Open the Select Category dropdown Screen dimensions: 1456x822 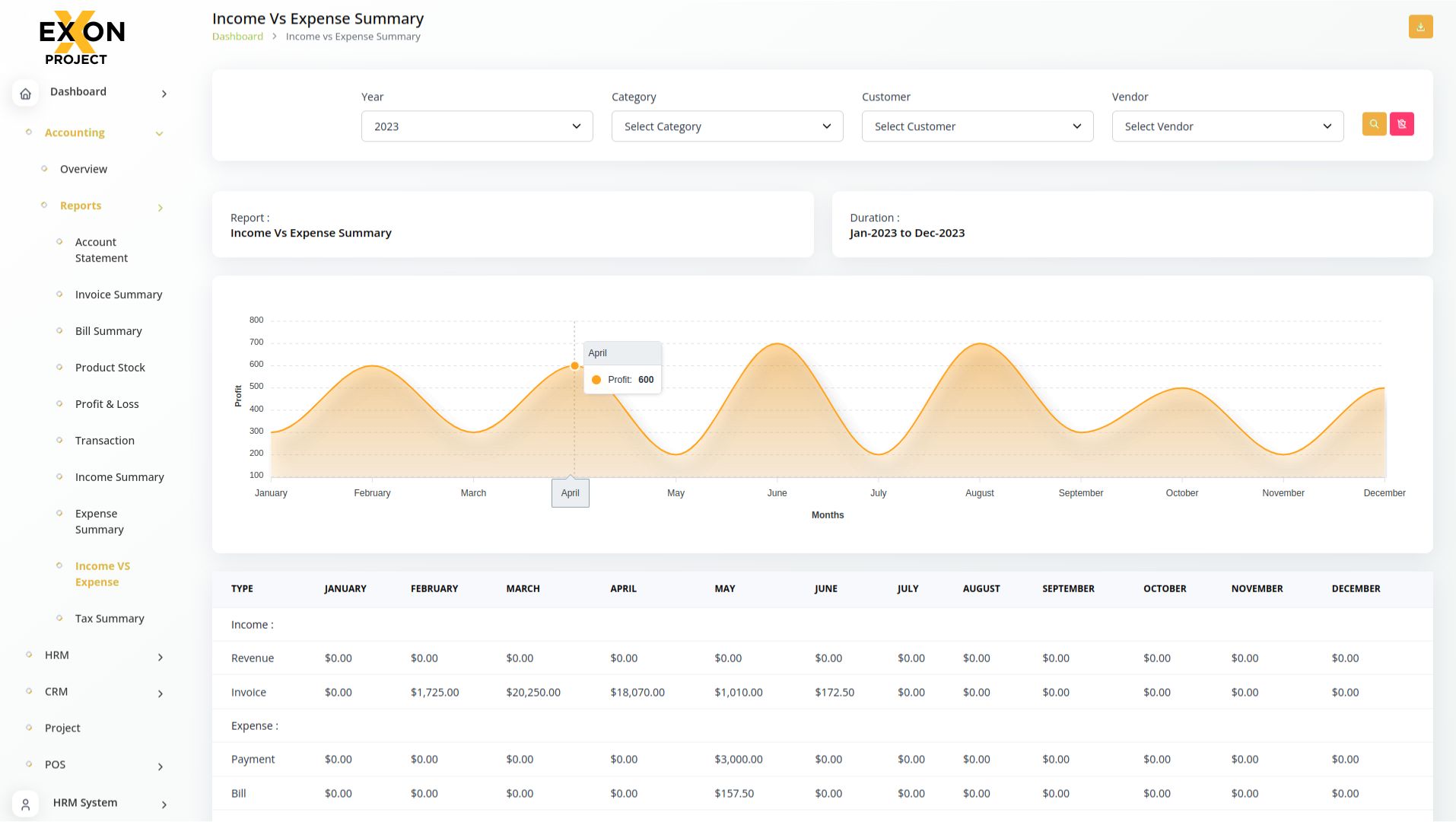click(x=726, y=126)
